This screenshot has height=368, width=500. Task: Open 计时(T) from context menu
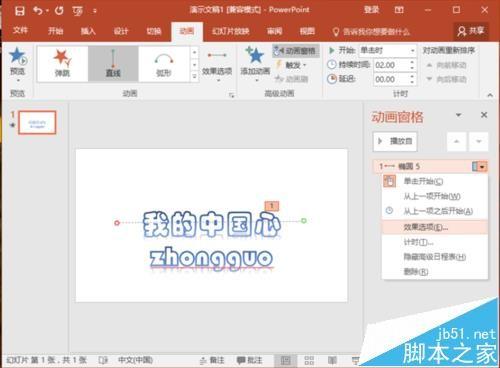435,242
